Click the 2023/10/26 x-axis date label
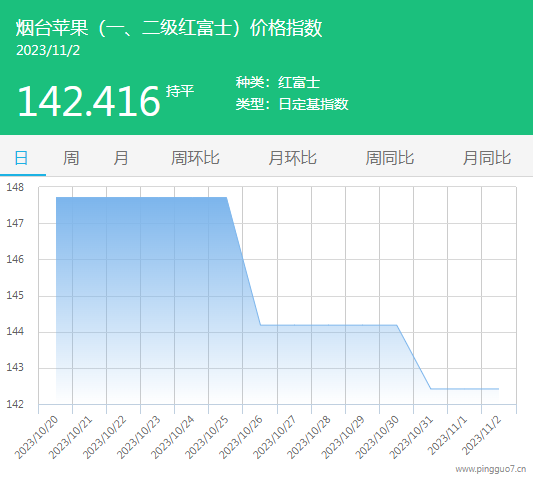 241,438
